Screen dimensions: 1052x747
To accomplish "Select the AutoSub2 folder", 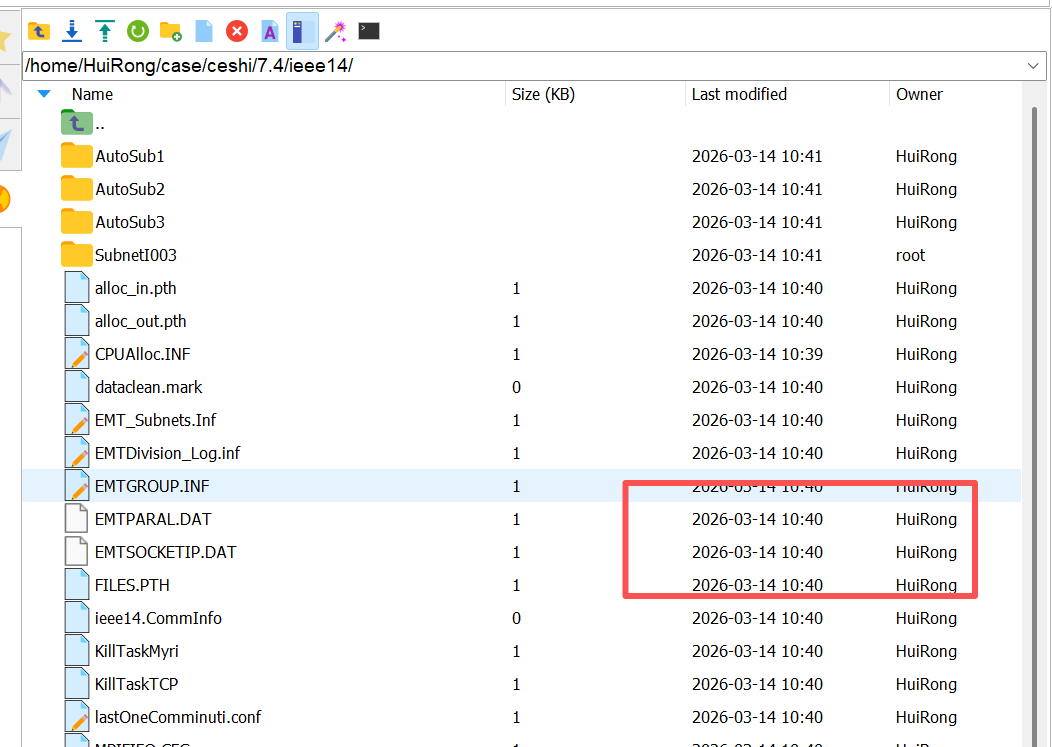I will pyautogui.click(x=130, y=189).
